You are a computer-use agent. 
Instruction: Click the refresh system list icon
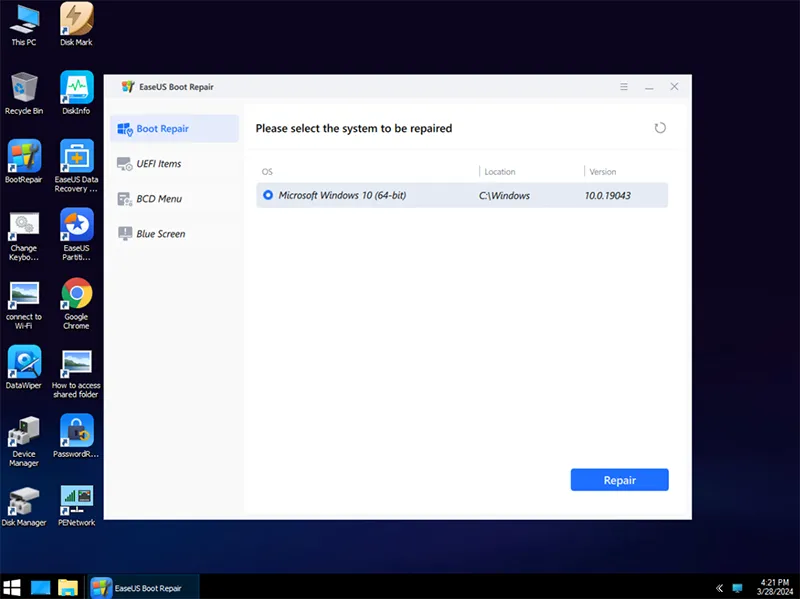point(660,128)
